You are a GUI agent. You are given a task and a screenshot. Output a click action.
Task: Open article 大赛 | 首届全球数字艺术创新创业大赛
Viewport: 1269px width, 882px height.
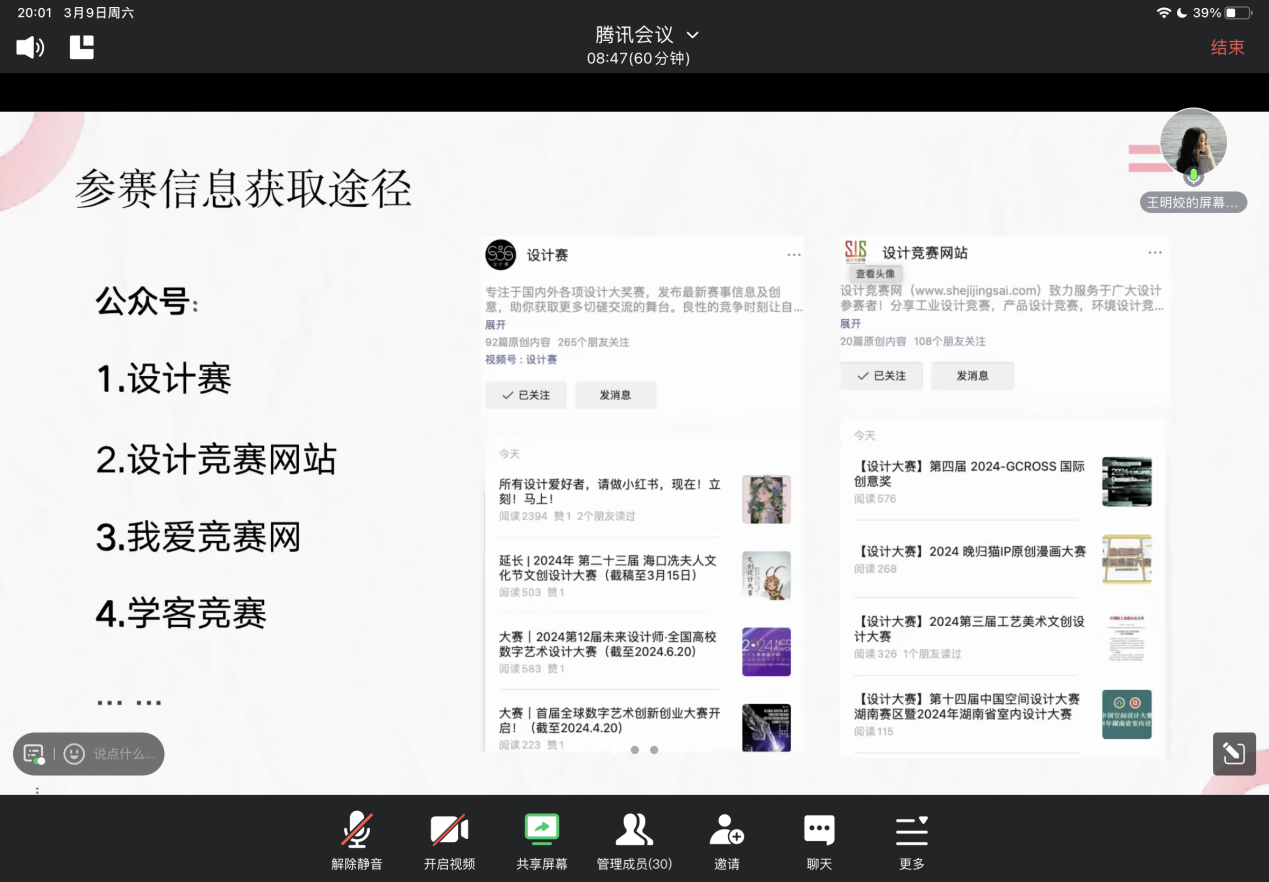pyautogui.click(x=610, y=720)
